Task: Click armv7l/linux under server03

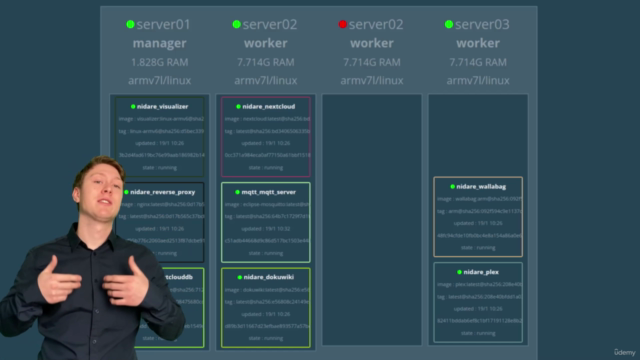Action: pos(478,80)
